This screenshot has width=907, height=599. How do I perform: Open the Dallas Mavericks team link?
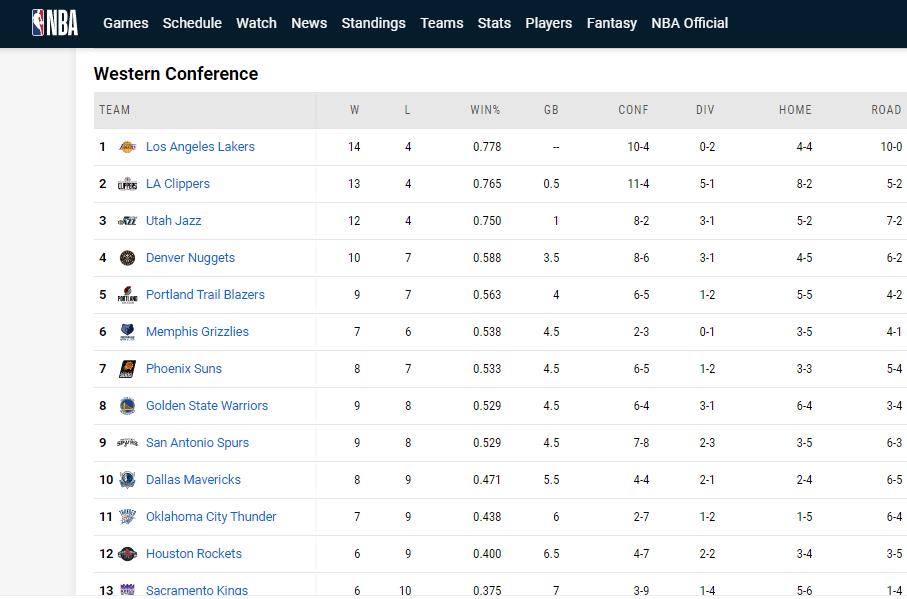tap(193, 480)
